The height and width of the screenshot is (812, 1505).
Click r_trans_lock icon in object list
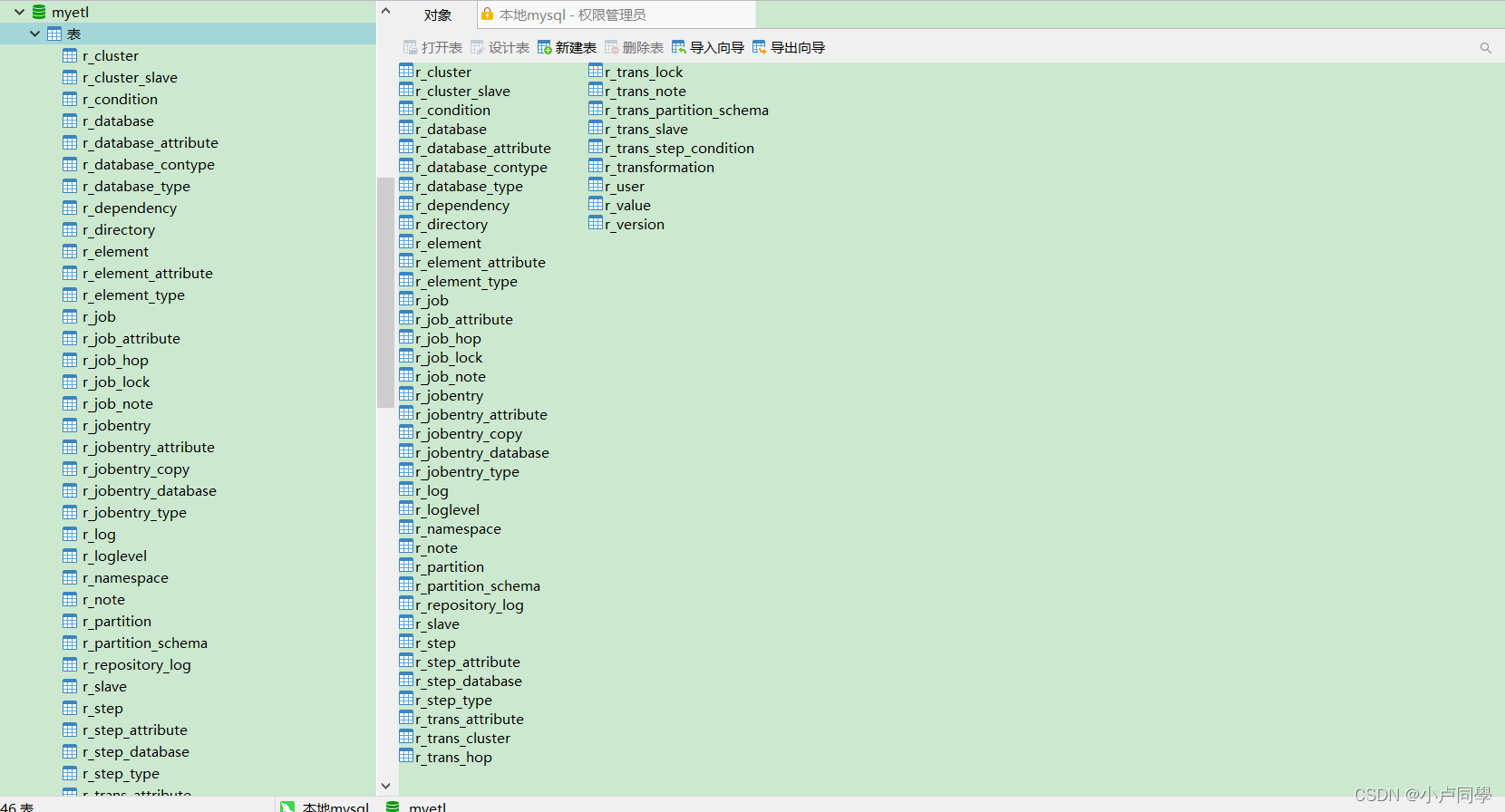pyautogui.click(x=596, y=71)
